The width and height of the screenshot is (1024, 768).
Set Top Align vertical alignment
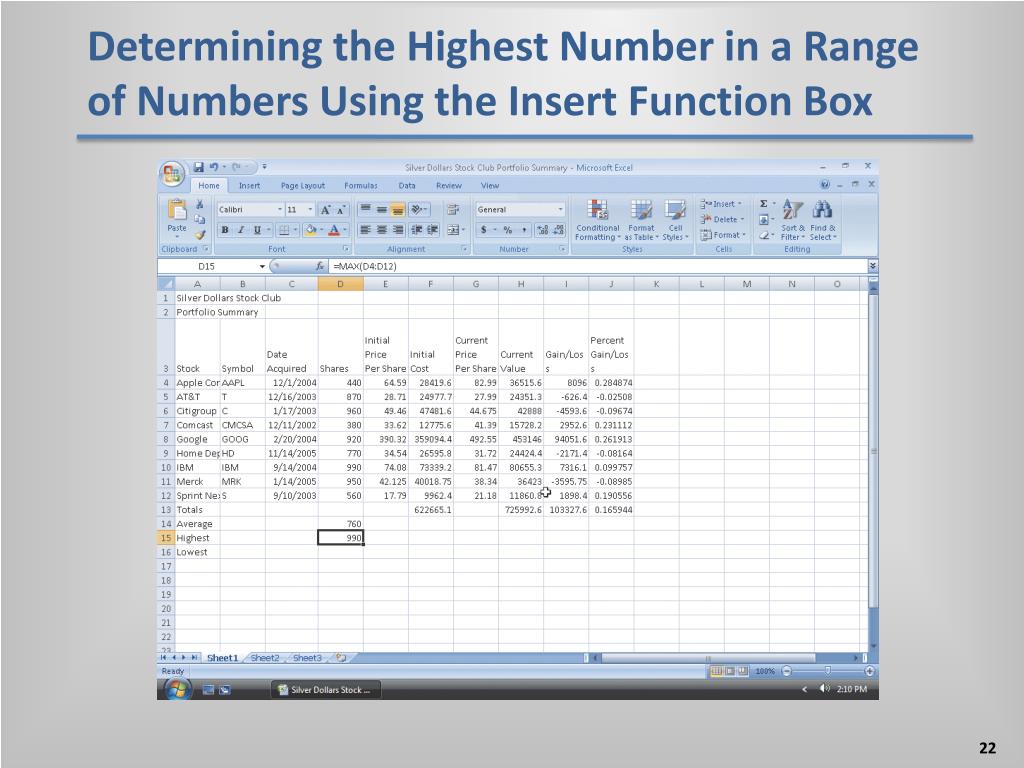point(366,210)
